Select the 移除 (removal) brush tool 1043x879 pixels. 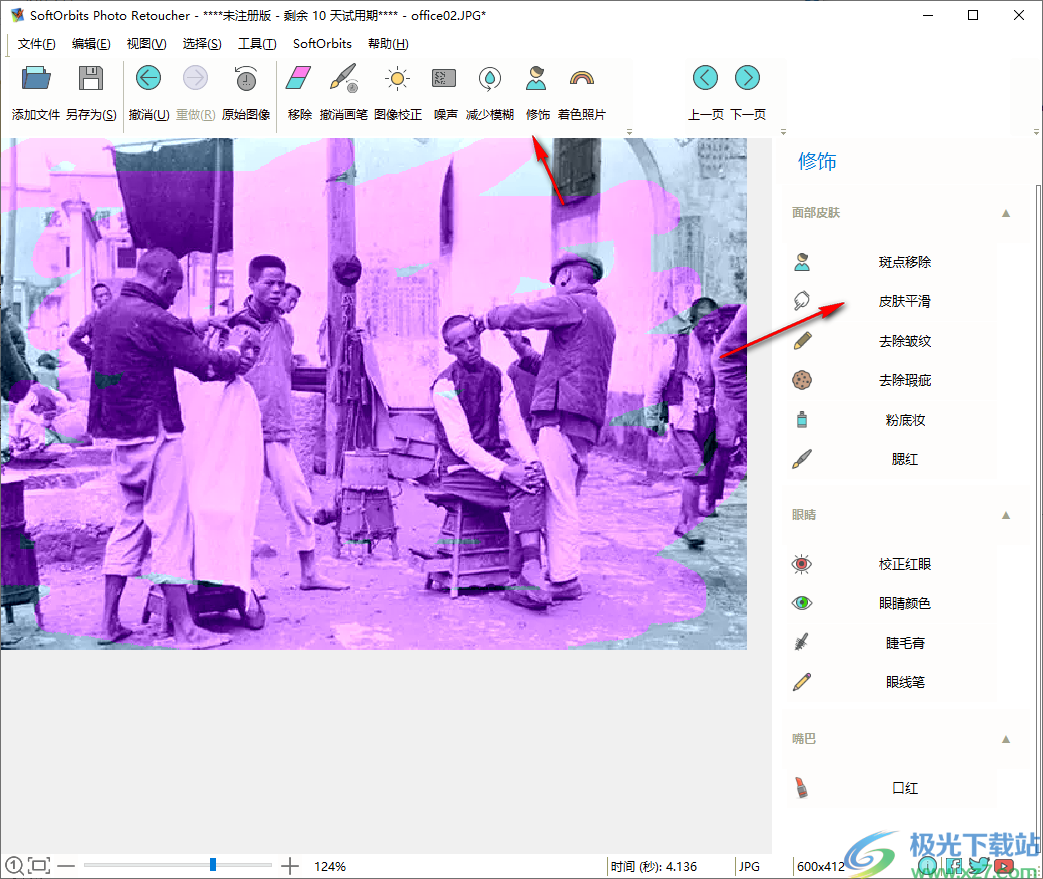point(298,90)
